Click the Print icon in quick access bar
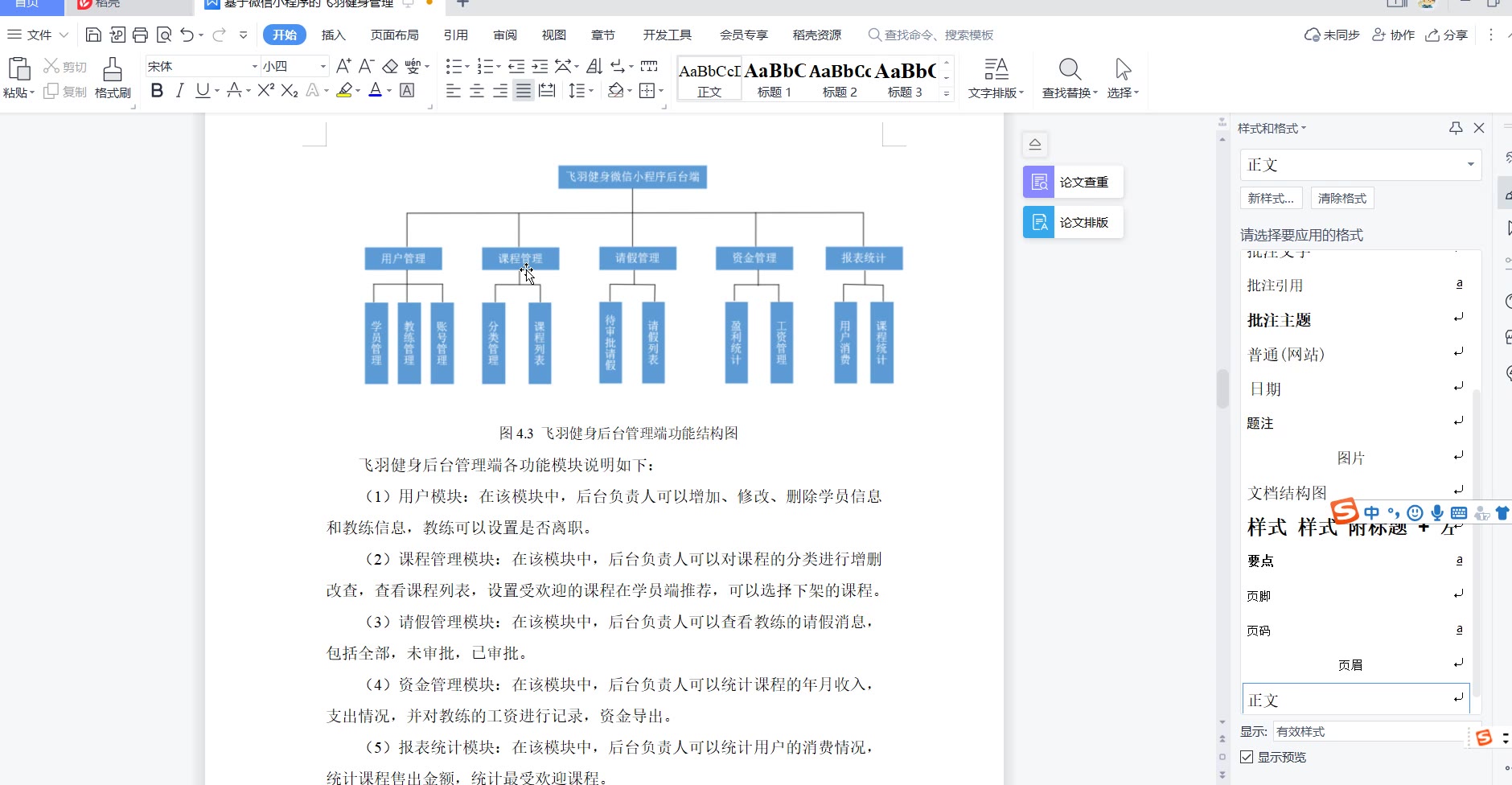Screen dimensions: 1512x785 coord(141,35)
